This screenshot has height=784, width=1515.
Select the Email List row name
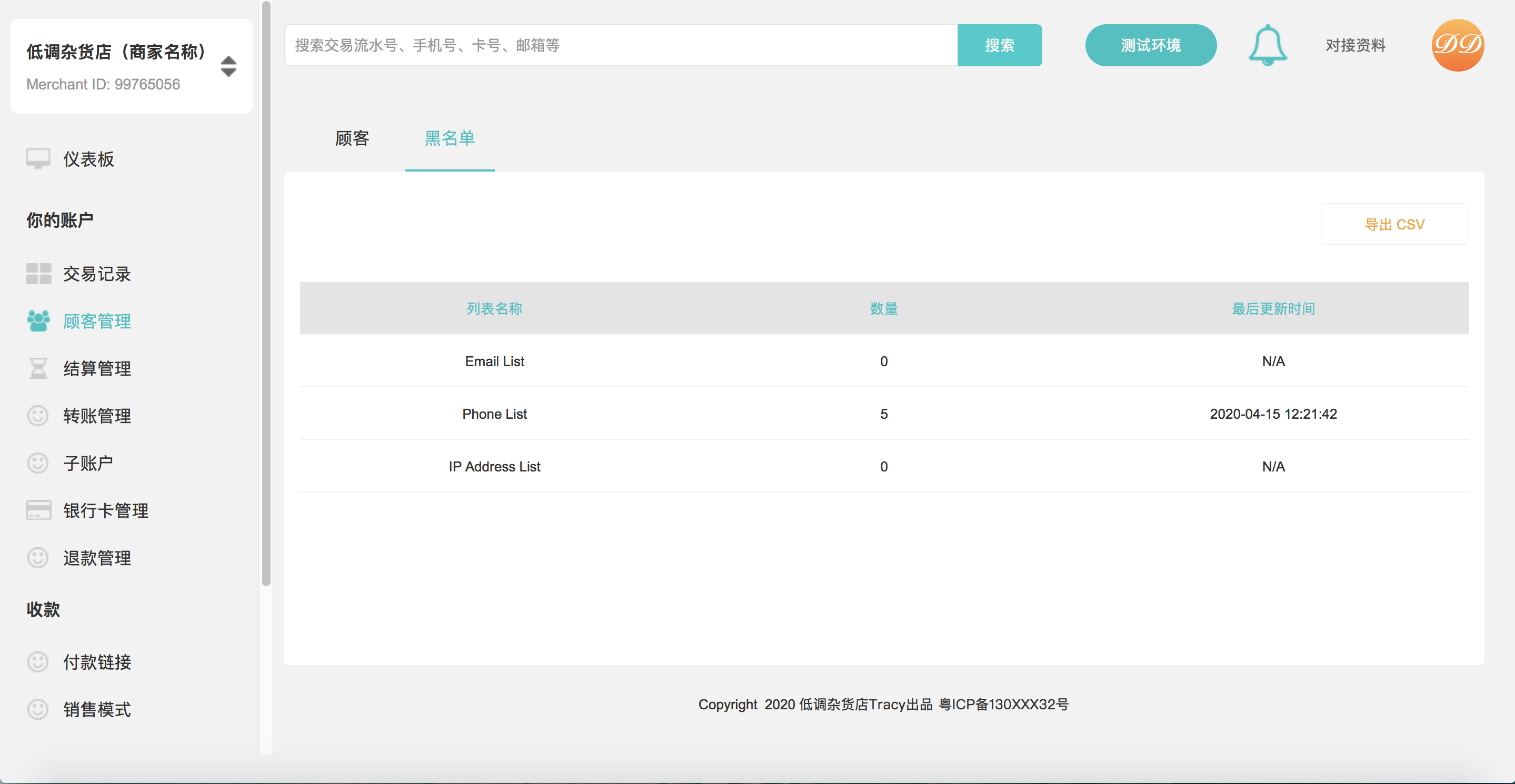[x=495, y=361]
